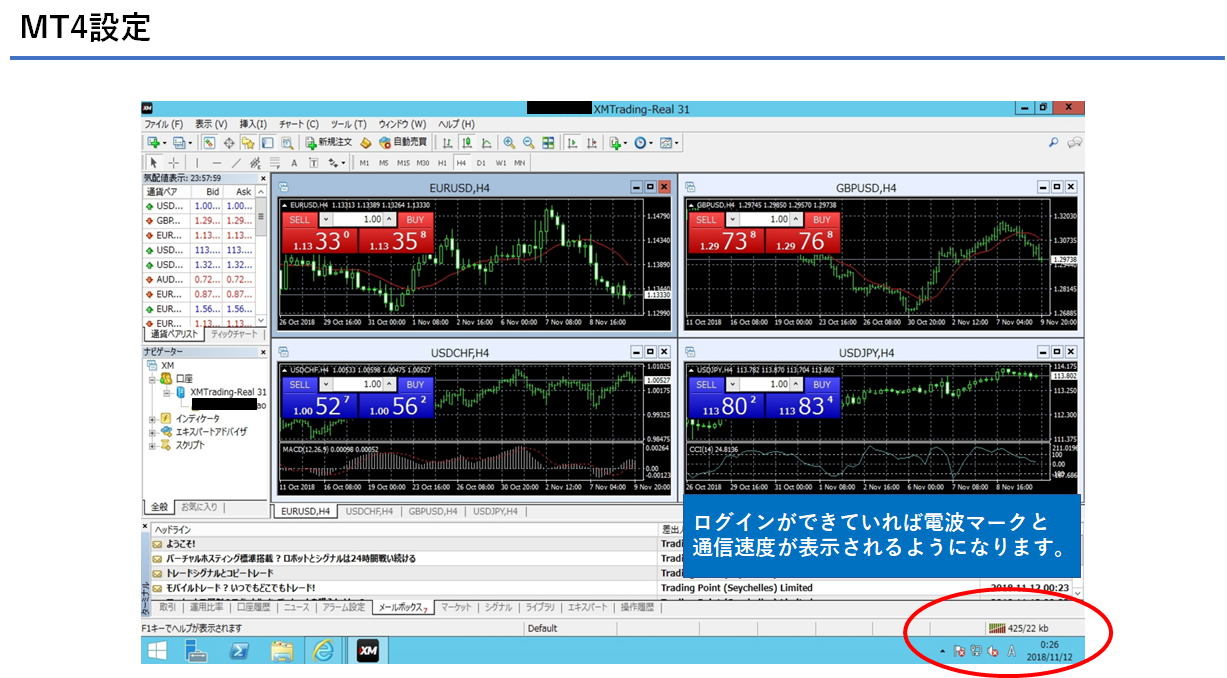Open the 口座履歴 terminal tab
Image resolution: width=1227 pixels, height=678 pixels.
253,607
